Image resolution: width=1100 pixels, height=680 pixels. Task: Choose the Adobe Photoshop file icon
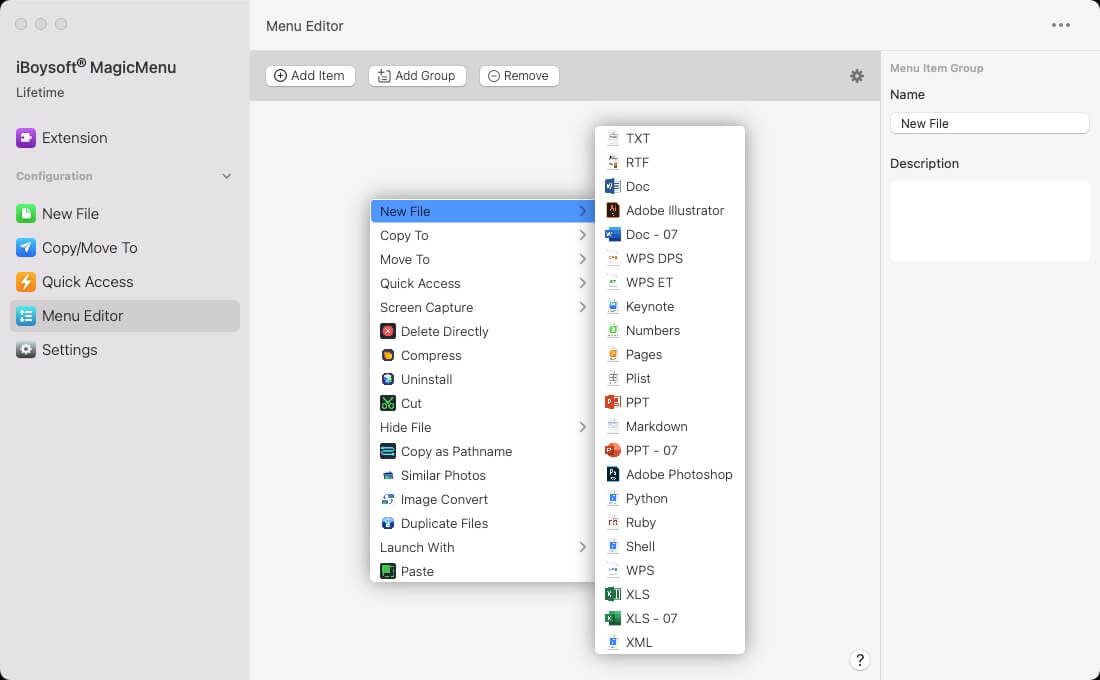point(613,474)
